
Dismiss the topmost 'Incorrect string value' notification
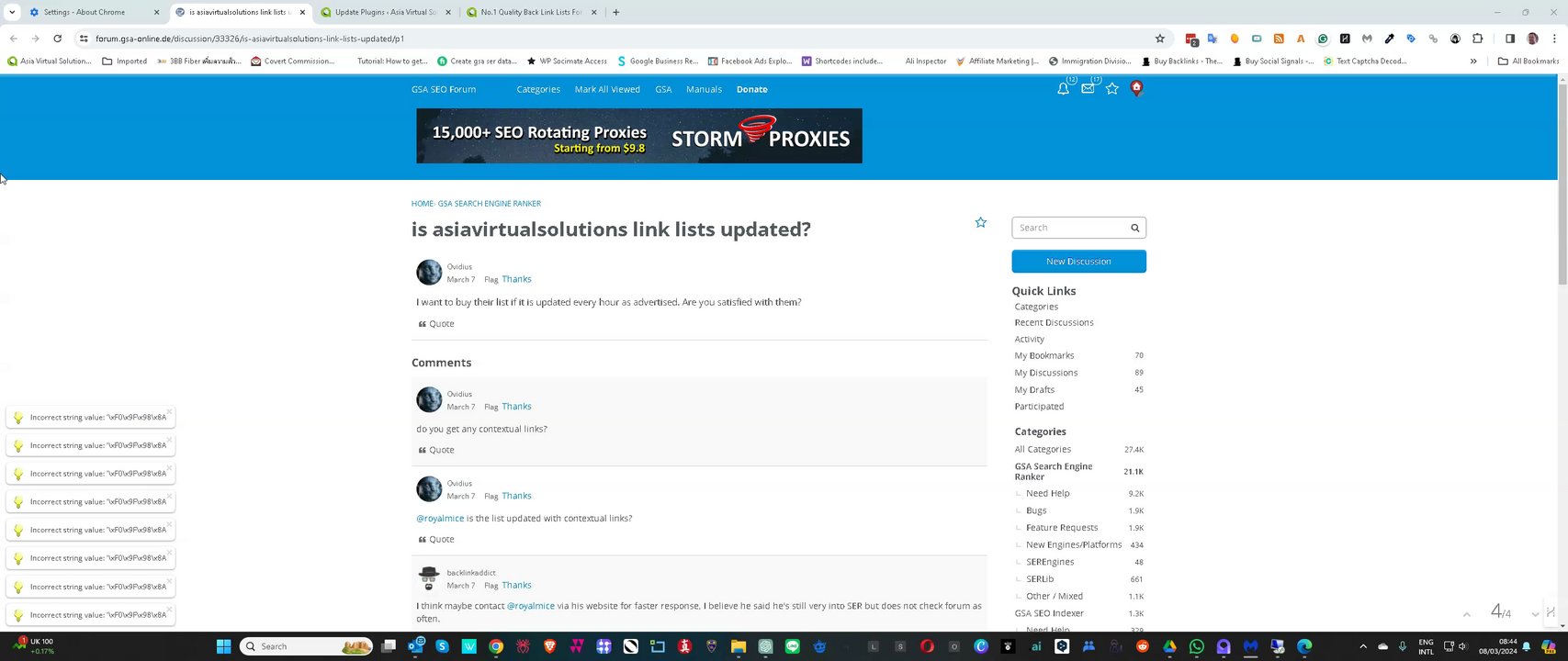click(170, 411)
